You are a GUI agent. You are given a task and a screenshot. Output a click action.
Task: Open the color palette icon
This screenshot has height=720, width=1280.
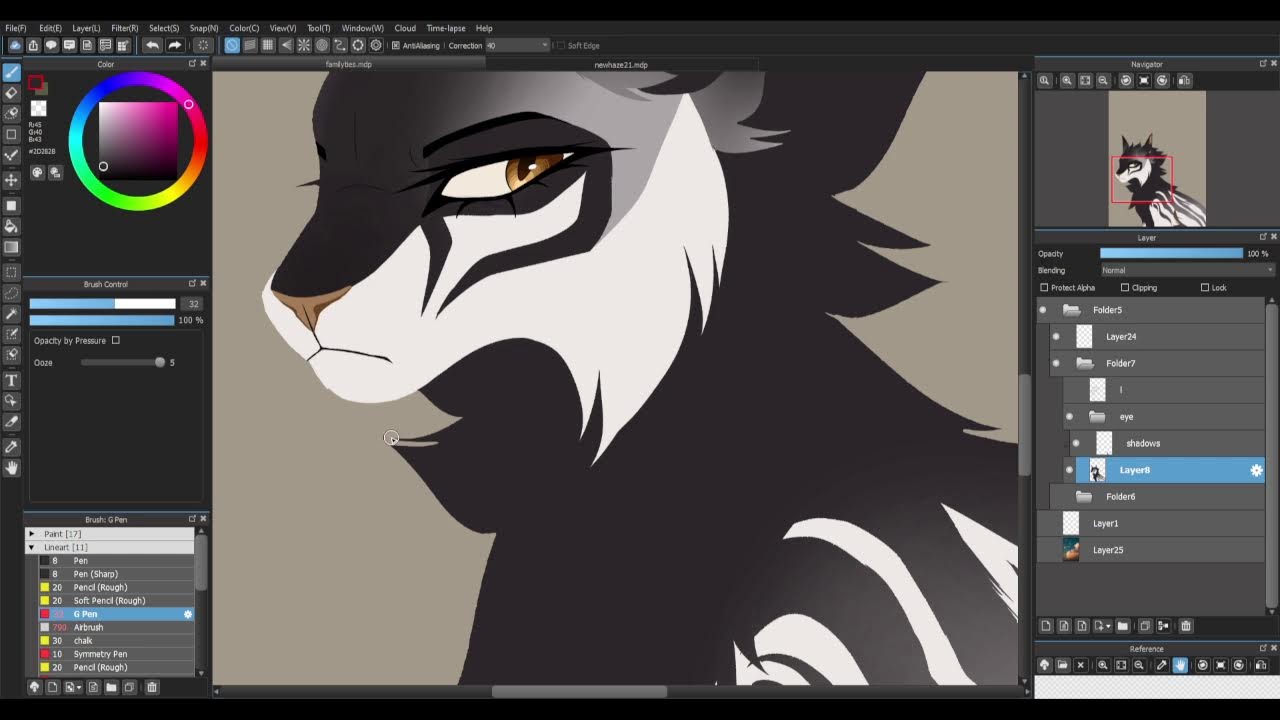coord(37,172)
